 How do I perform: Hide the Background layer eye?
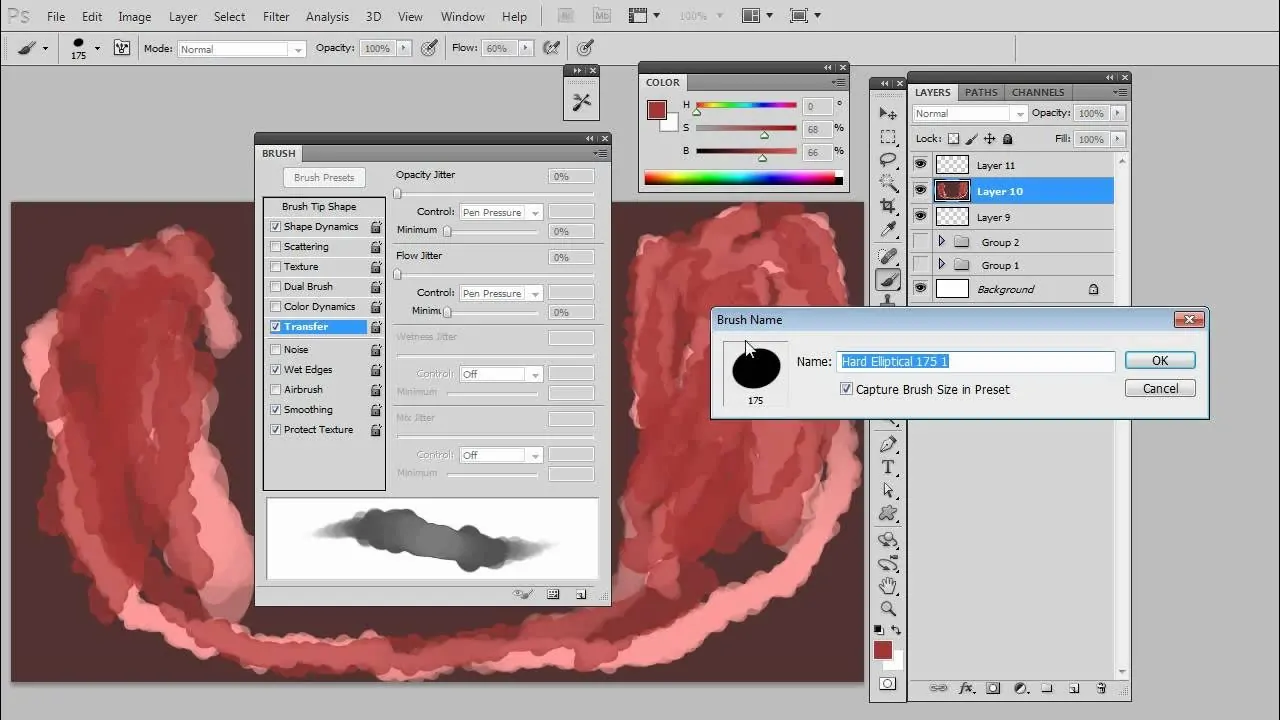[x=920, y=289]
